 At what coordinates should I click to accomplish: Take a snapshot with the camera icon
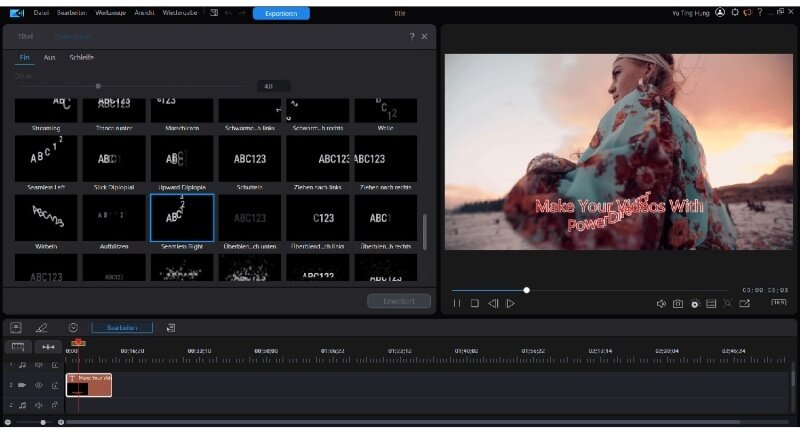[678, 303]
